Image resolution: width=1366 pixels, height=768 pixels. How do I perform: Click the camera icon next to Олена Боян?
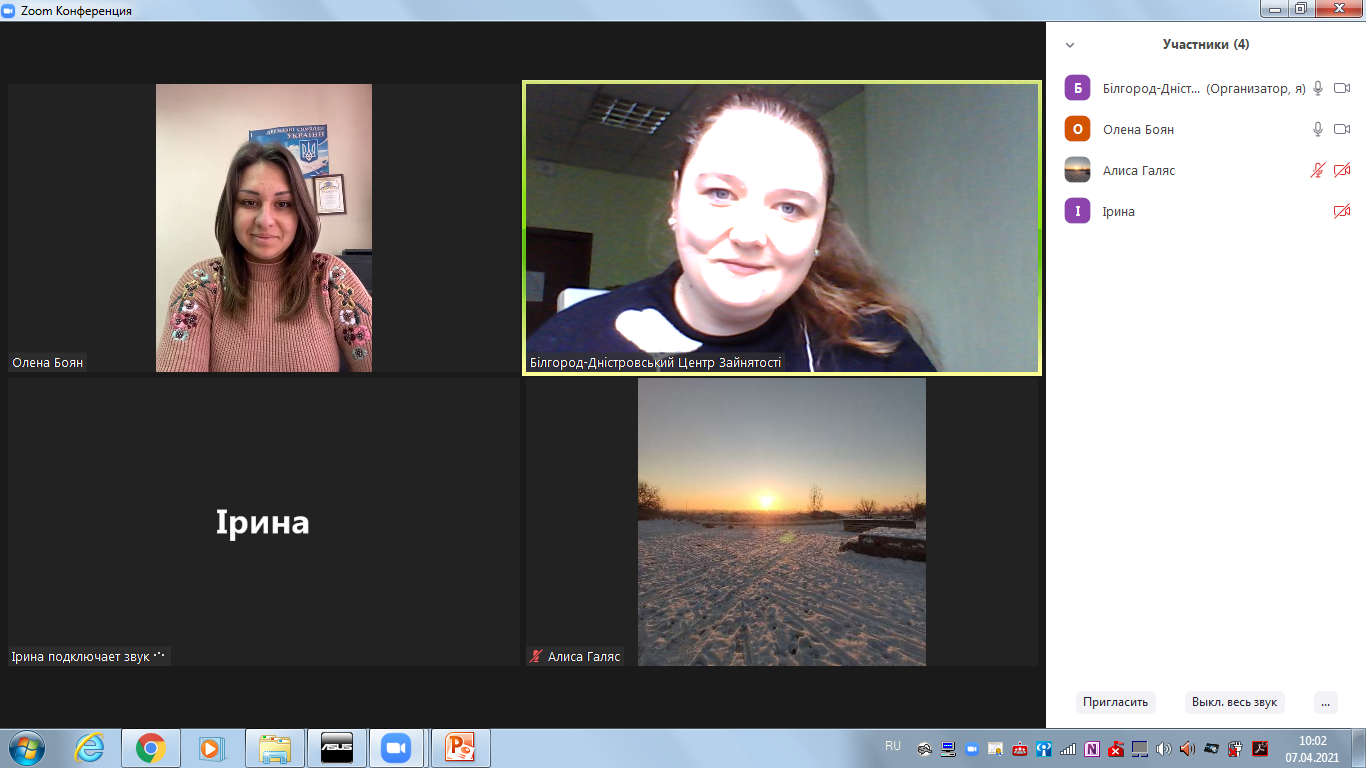(x=1342, y=129)
